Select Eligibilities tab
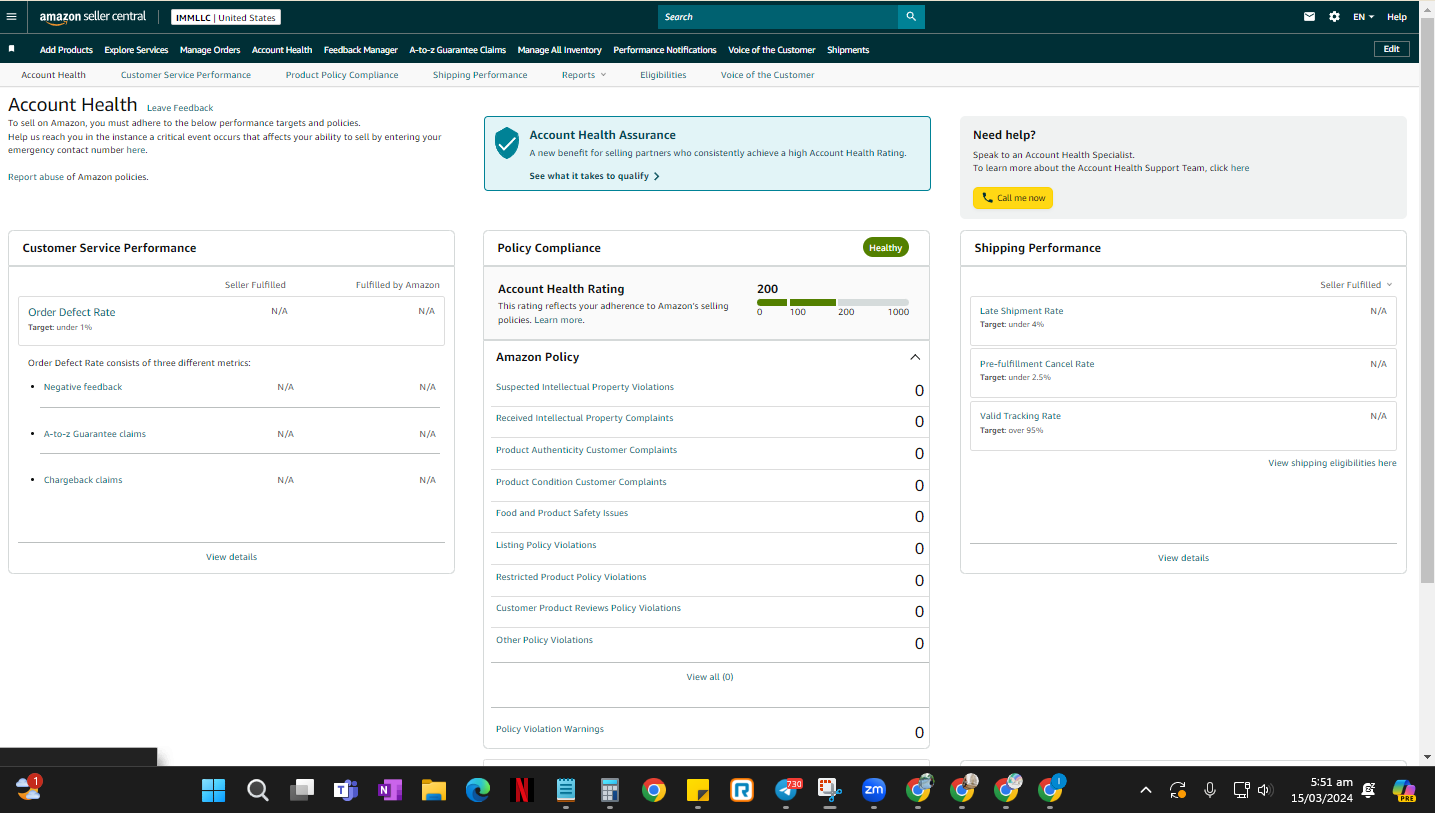Image resolution: width=1435 pixels, height=813 pixels. coord(663,75)
